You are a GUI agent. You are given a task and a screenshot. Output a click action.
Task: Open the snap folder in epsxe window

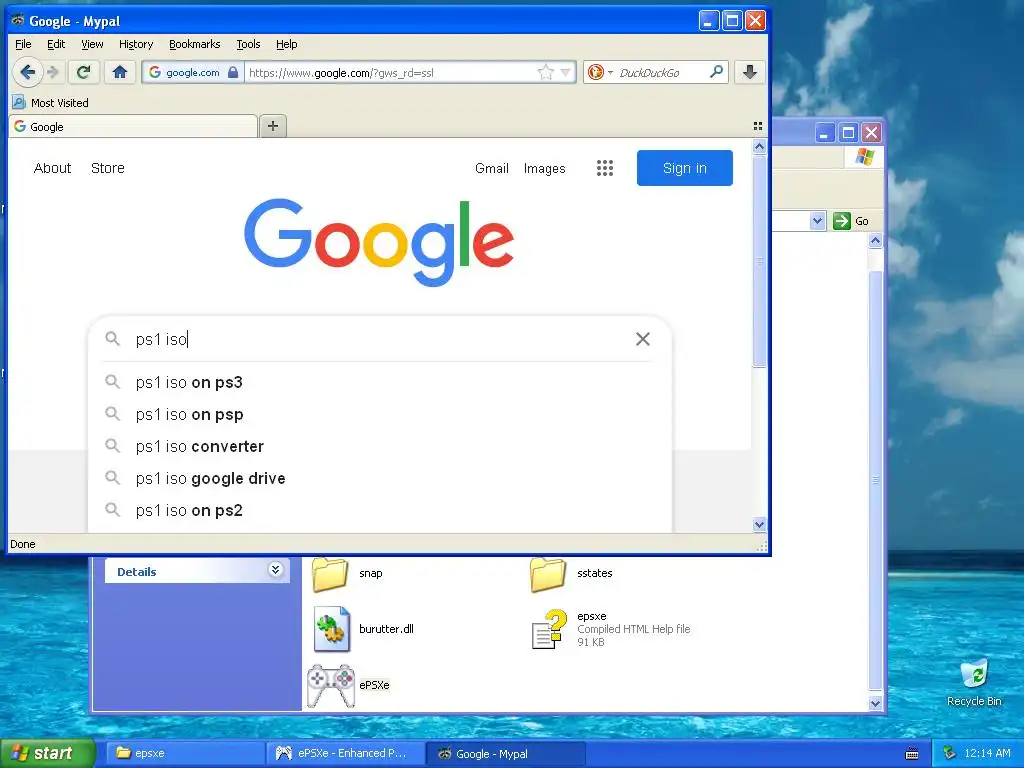330,573
